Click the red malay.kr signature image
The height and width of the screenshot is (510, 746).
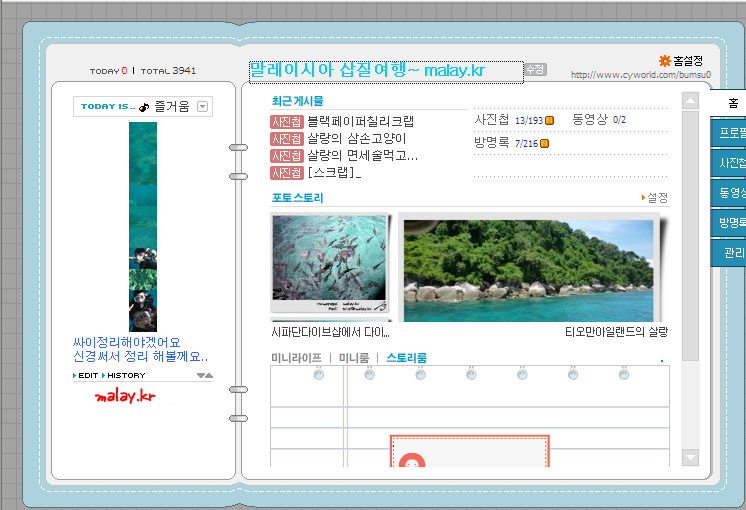125,395
